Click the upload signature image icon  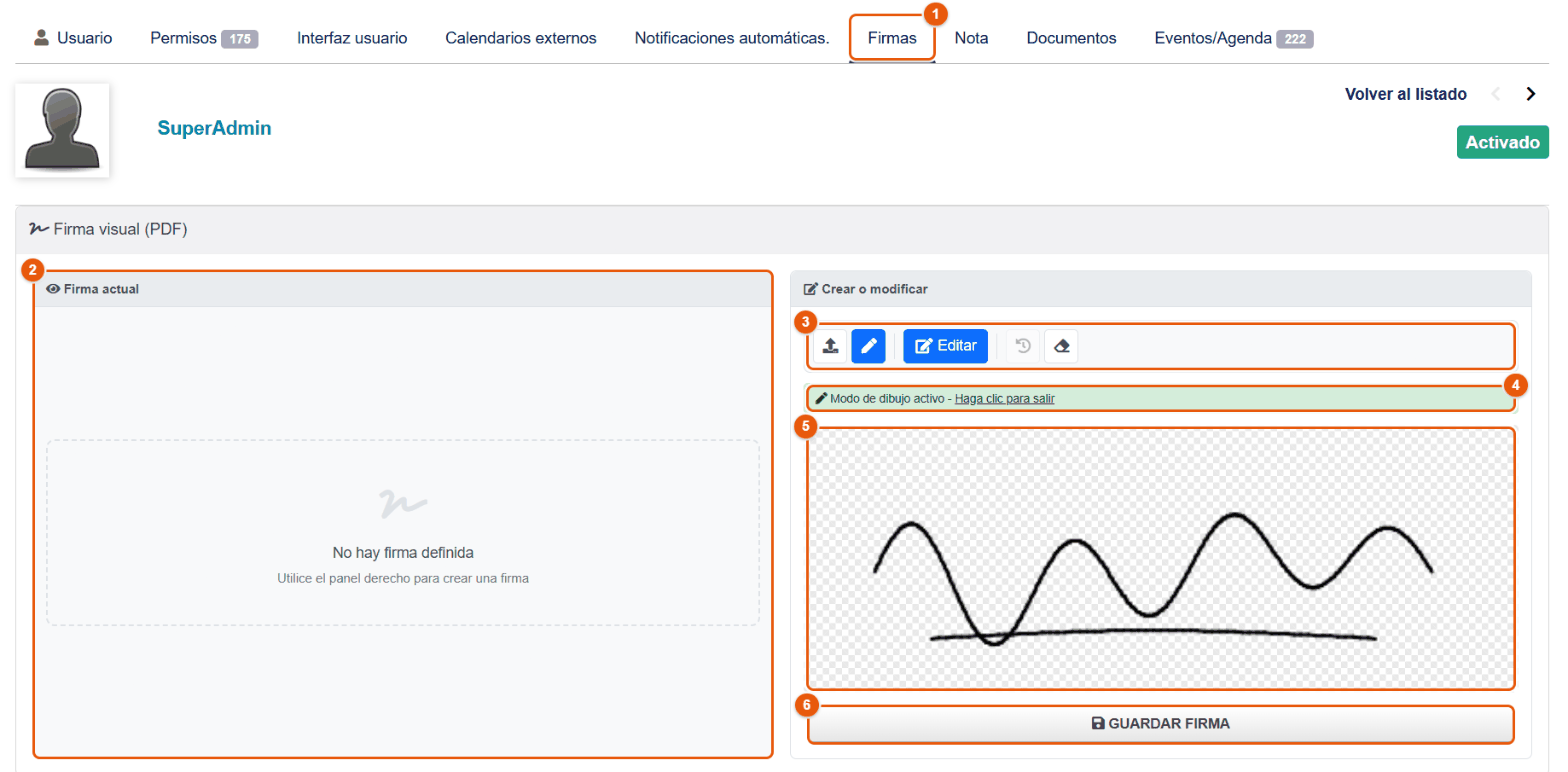[830, 346]
